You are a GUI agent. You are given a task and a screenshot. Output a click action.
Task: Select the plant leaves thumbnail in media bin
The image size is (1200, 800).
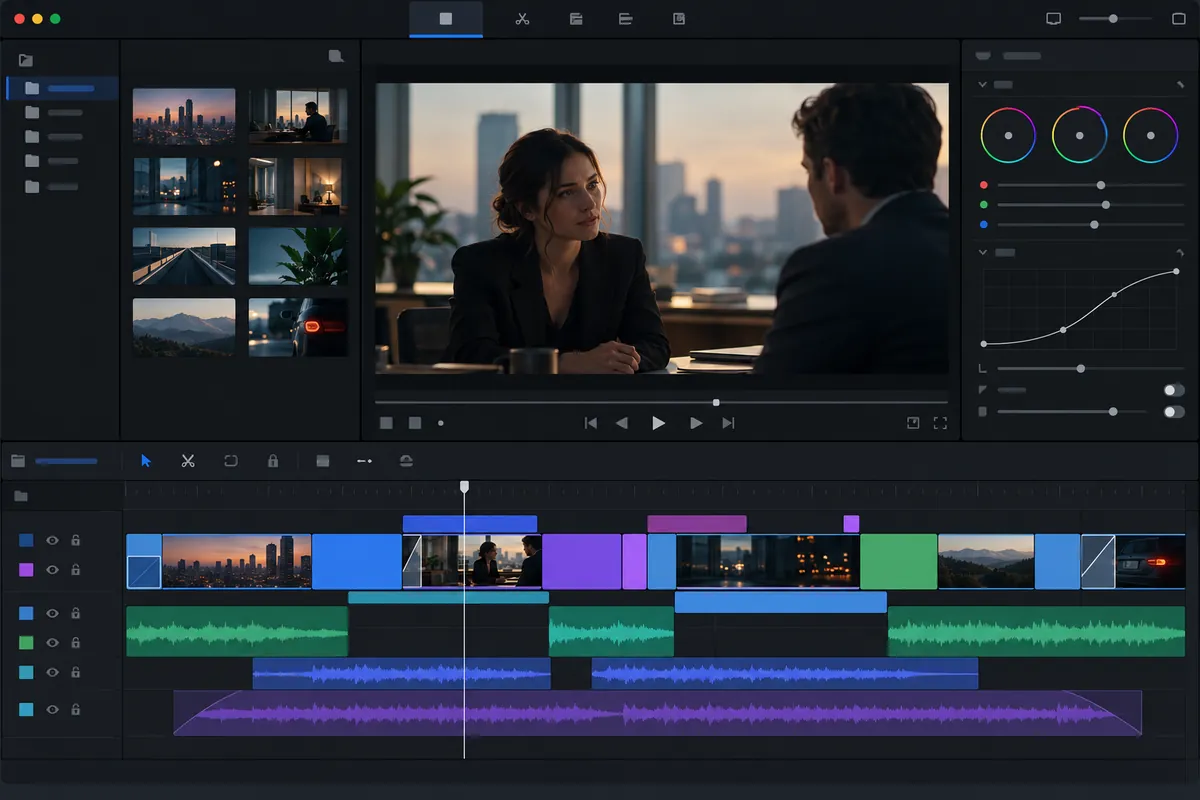pos(298,256)
